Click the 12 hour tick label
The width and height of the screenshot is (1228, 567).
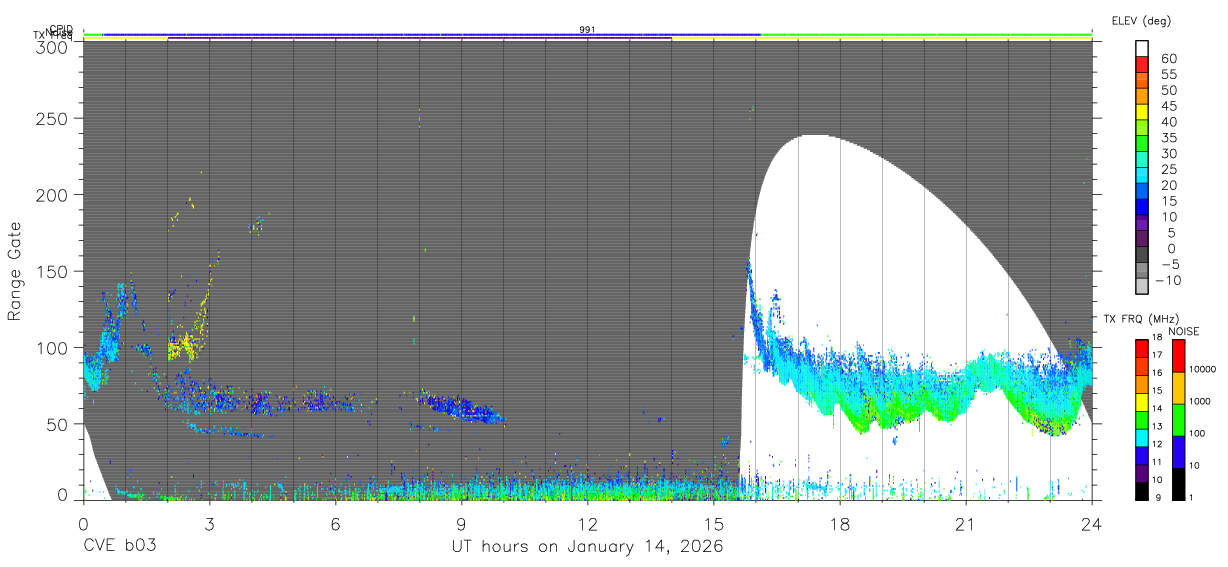click(x=588, y=524)
